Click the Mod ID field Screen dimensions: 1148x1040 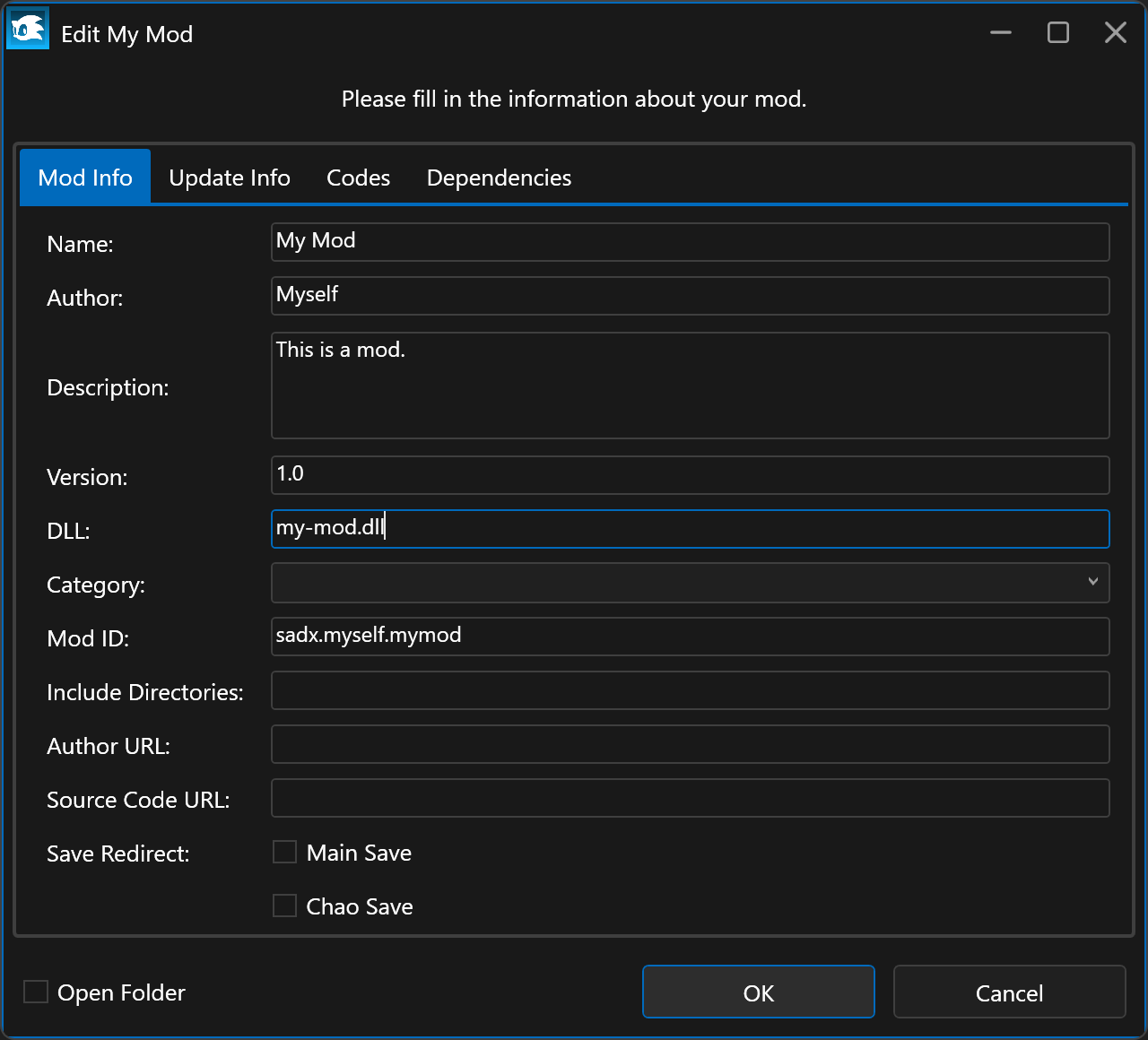pos(690,637)
